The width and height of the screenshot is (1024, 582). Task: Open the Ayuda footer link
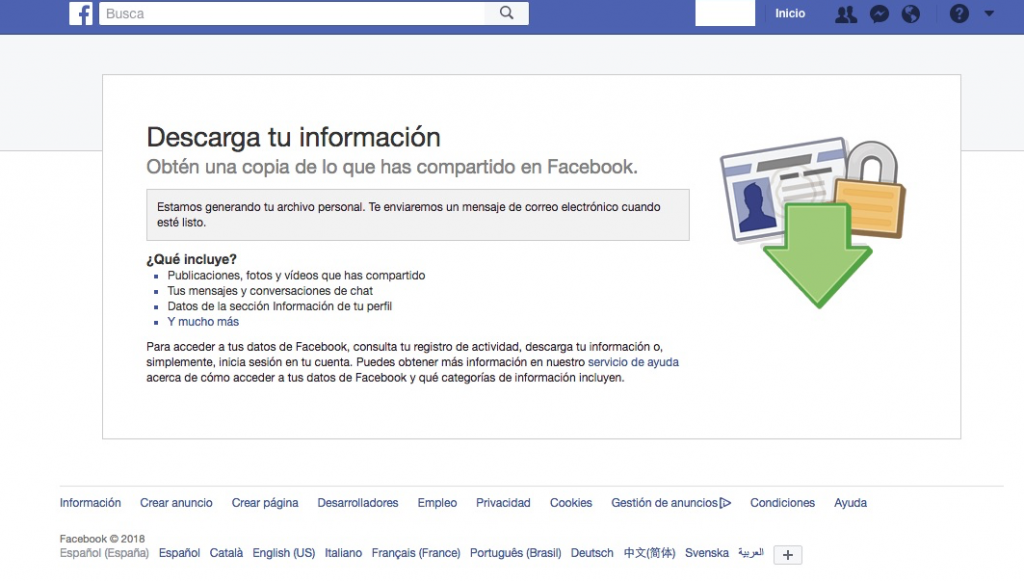(x=850, y=502)
